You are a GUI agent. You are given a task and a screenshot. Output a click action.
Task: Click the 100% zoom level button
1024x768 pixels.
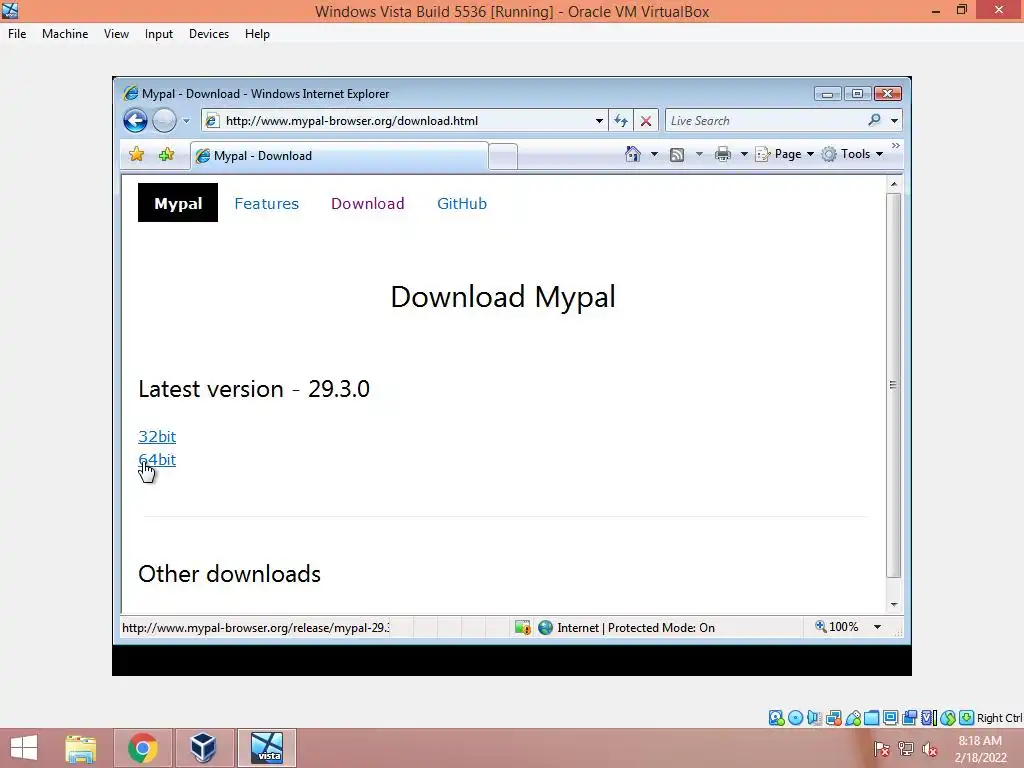pos(837,627)
